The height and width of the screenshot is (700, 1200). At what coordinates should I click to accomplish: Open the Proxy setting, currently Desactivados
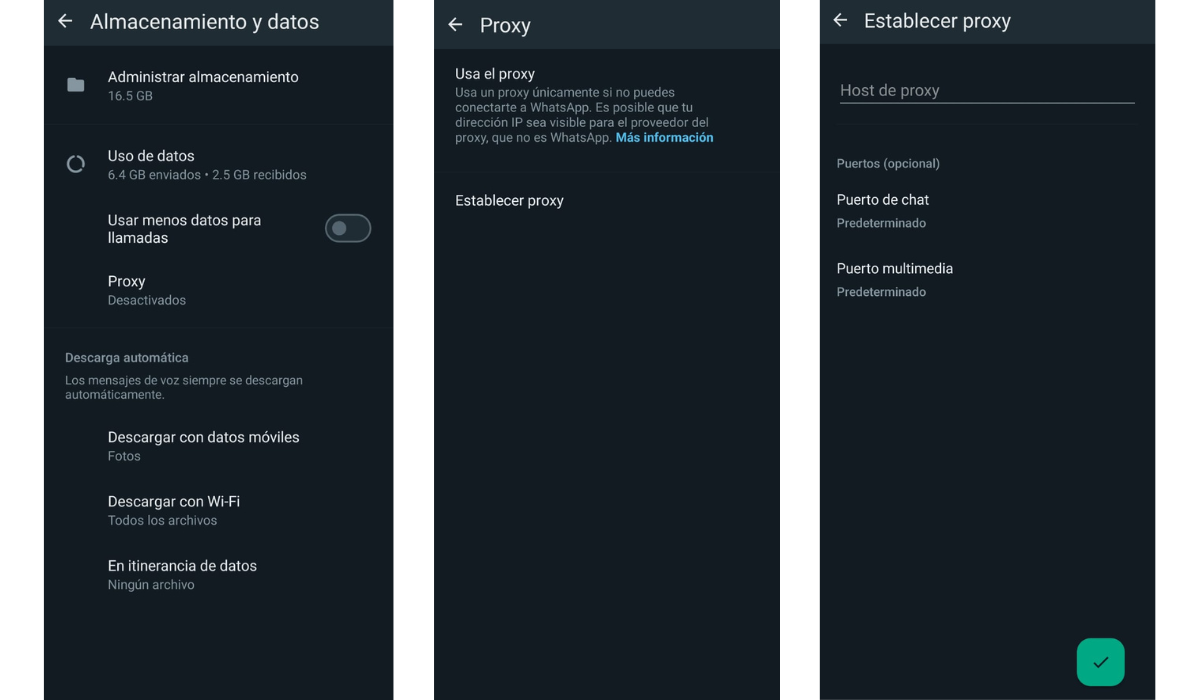[146, 290]
